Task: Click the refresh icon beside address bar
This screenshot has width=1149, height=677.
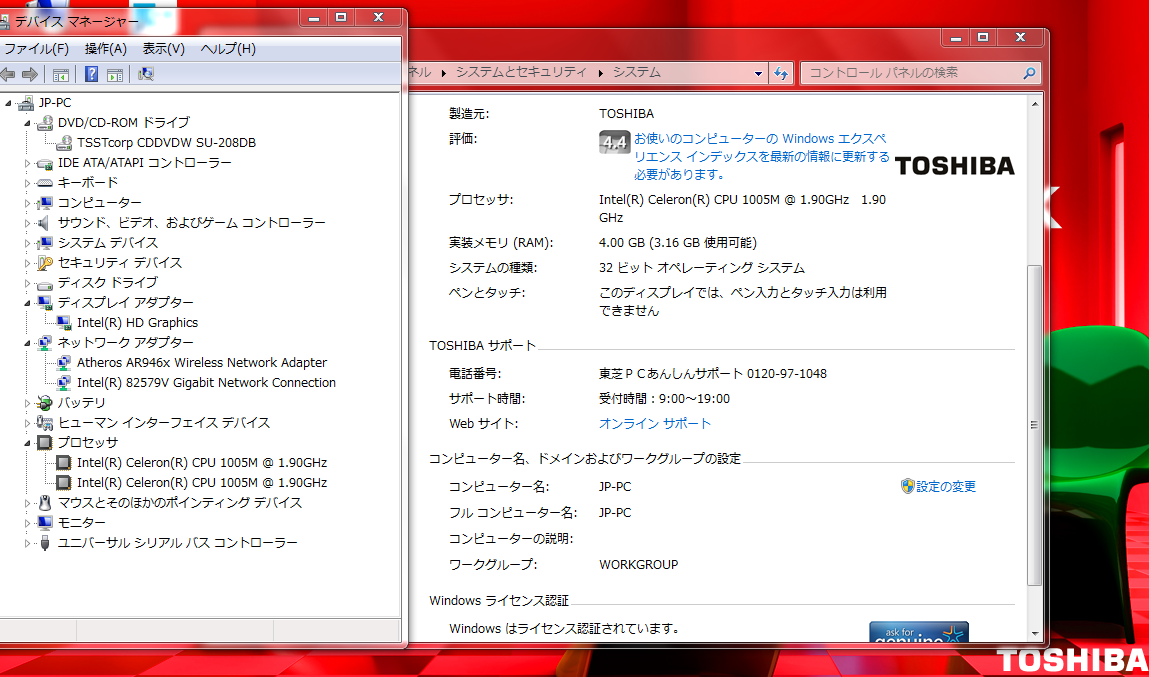Action: (780, 73)
